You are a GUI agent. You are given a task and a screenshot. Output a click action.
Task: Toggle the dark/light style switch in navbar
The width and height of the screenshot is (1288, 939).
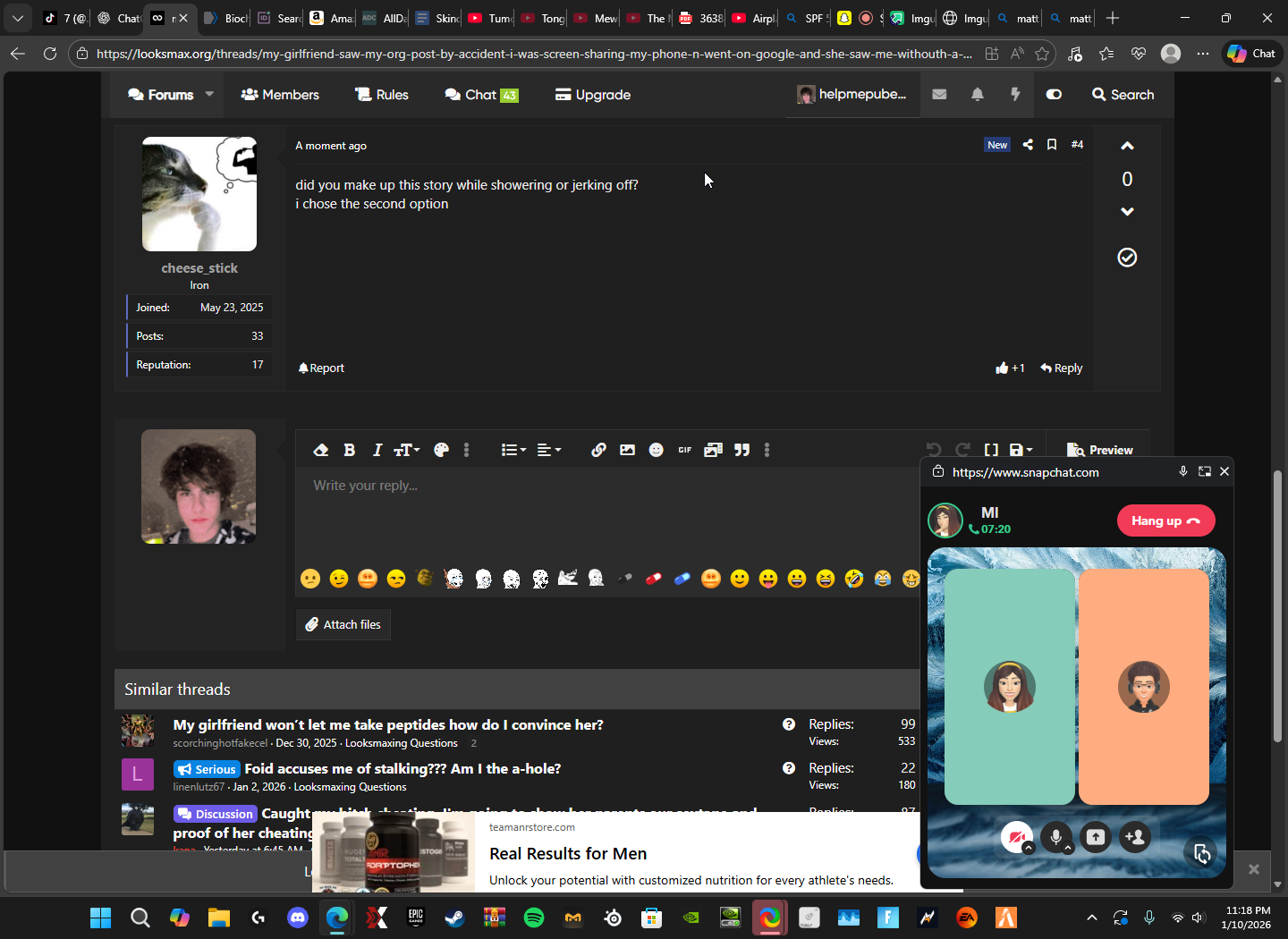tap(1054, 94)
